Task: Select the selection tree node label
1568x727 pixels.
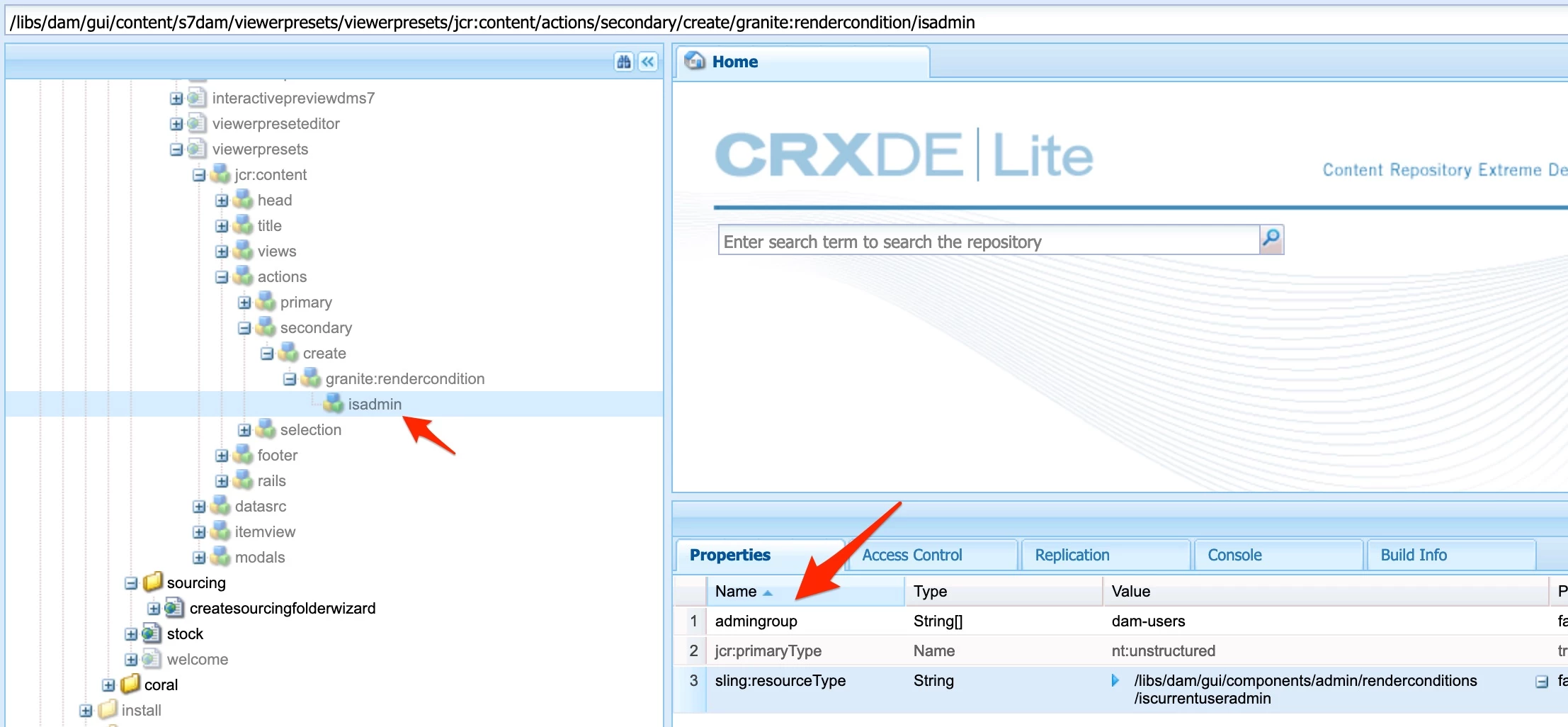Action: (x=310, y=429)
